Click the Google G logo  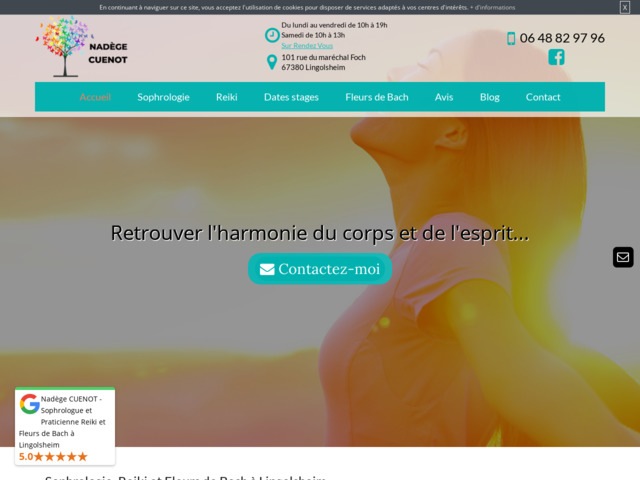[29, 404]
